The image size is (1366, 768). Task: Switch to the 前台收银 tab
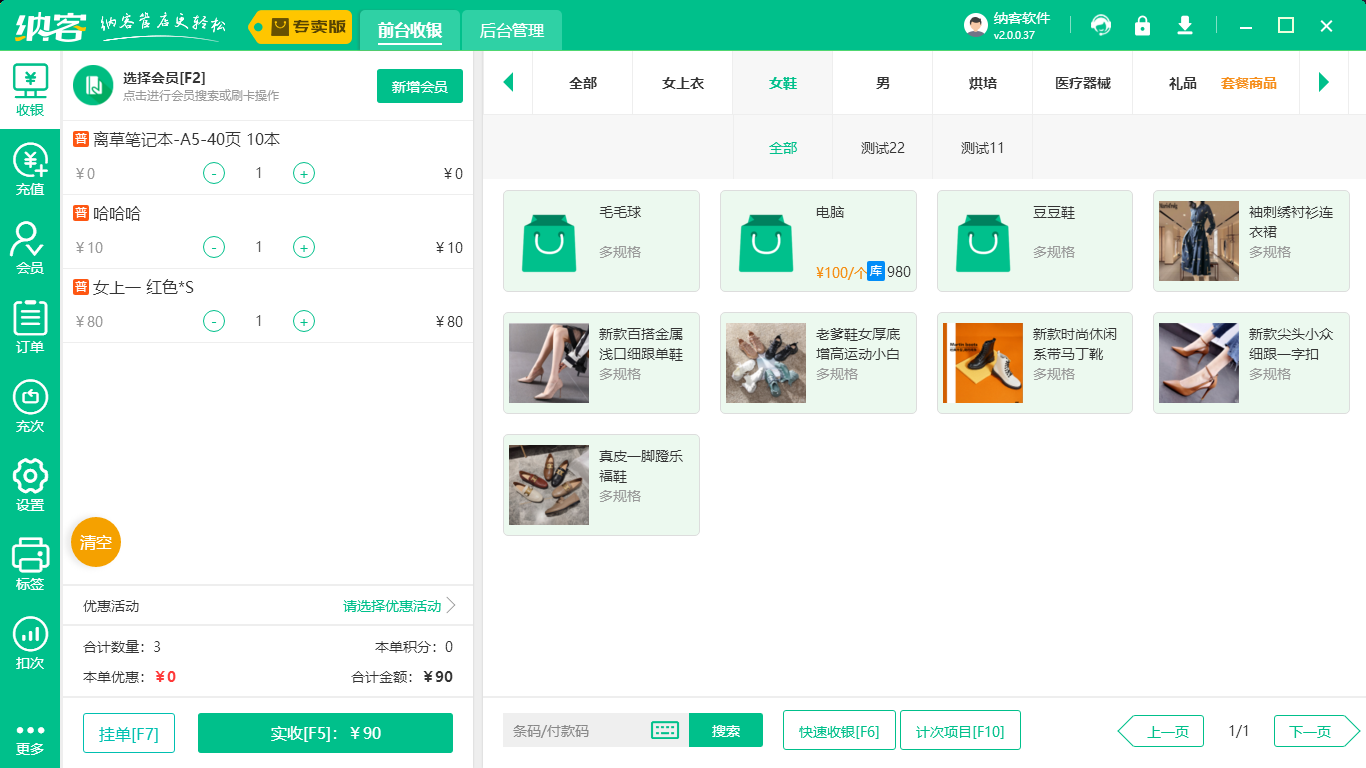410,30
